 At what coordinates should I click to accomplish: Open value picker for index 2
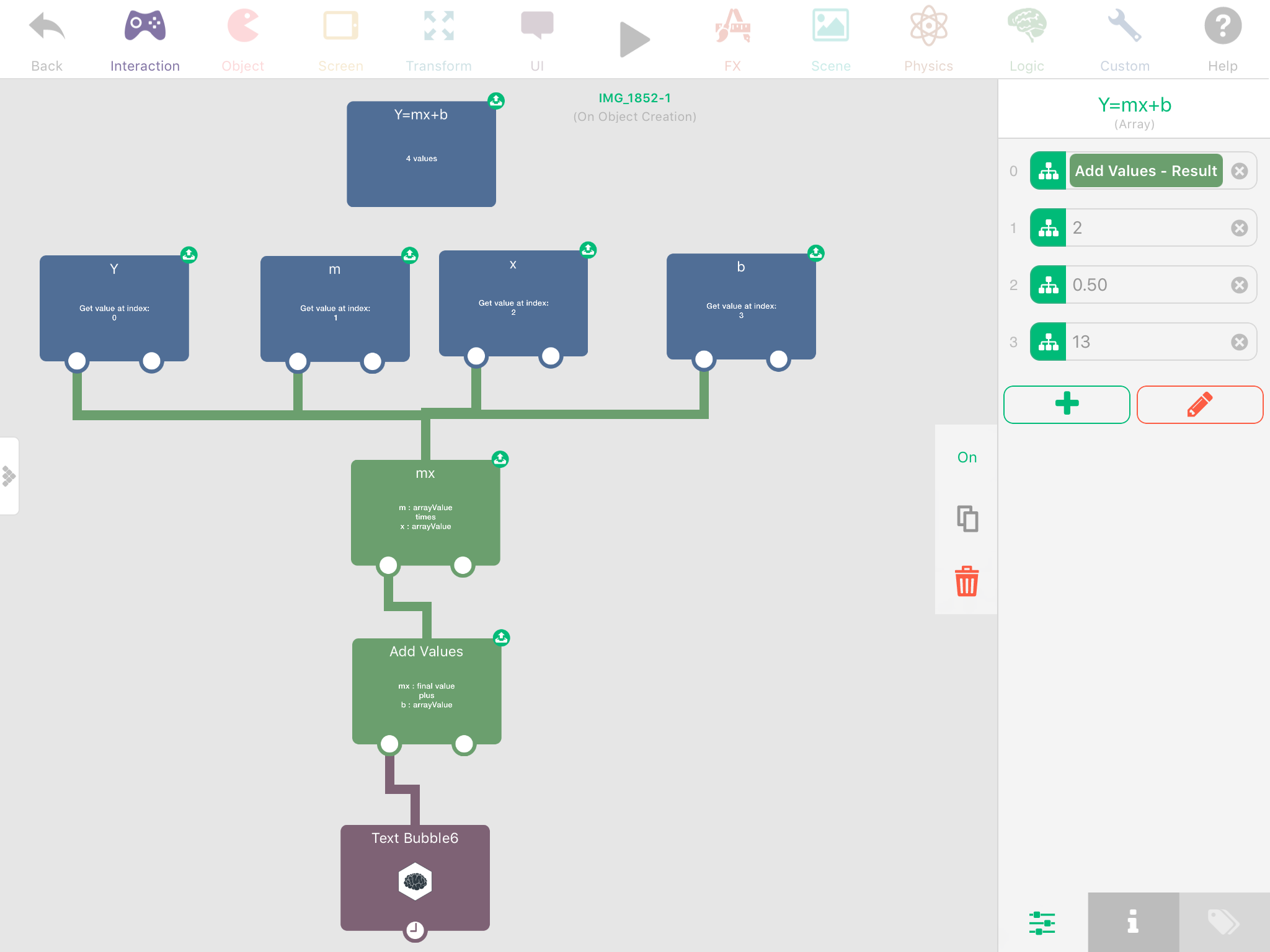pos(1048,285)
